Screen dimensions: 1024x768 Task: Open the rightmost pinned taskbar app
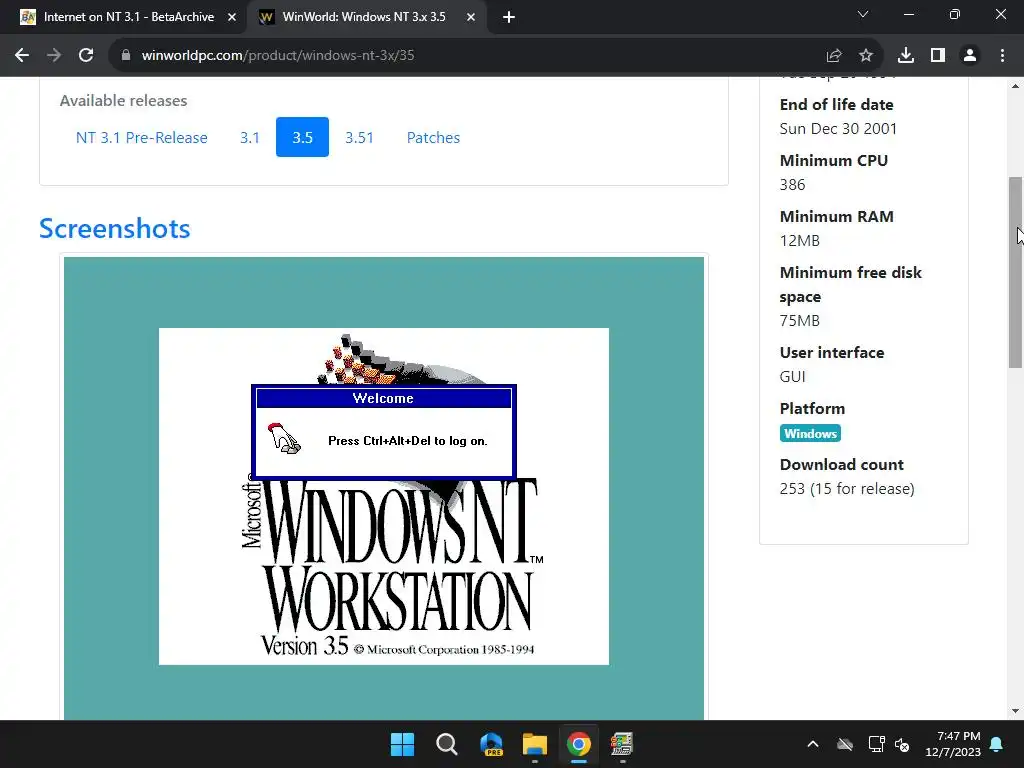(622, 744)
